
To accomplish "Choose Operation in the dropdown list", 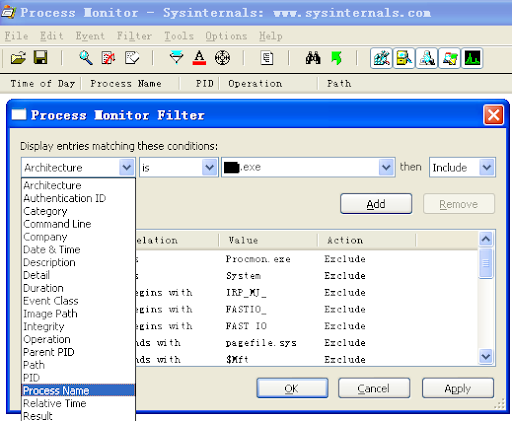I will click(x=78, y=339).
